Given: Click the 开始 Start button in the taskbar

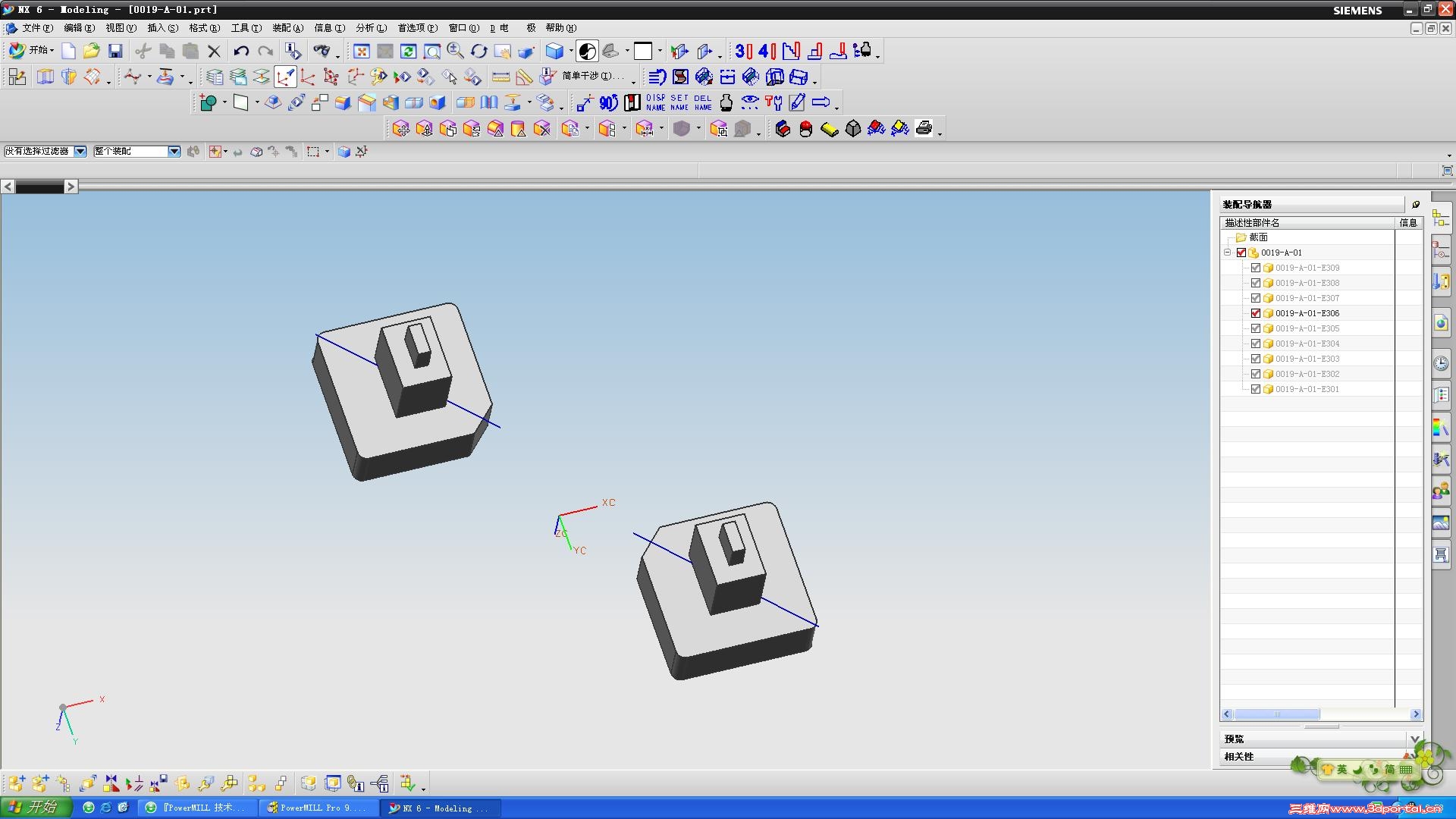Looking at the screenshot, I should coord(35,808).
